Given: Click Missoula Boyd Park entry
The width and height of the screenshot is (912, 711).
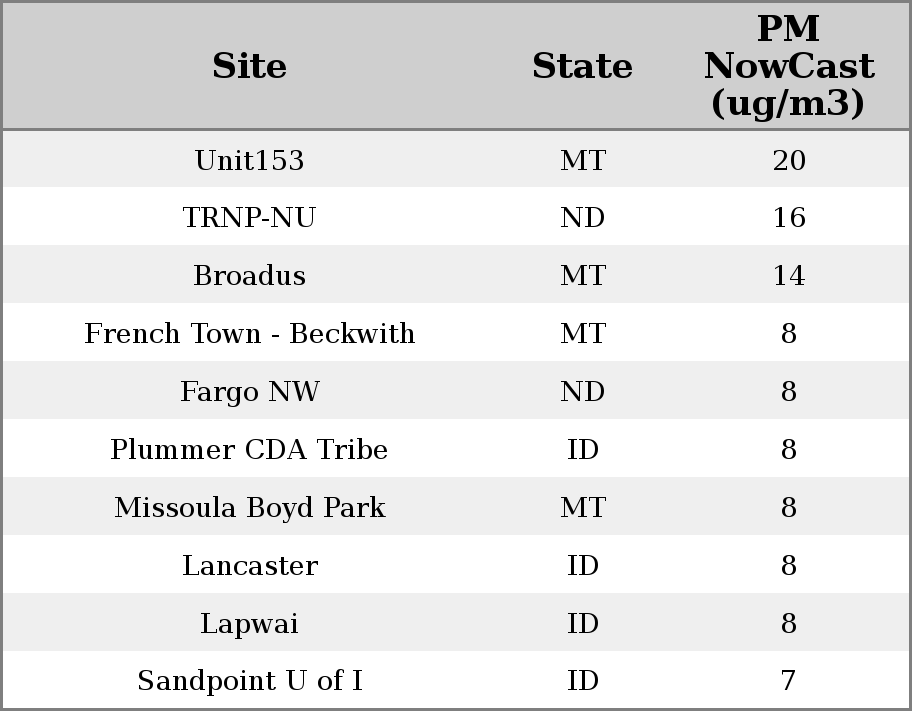Looking at the screenshot, I should [x=249, y=508].
